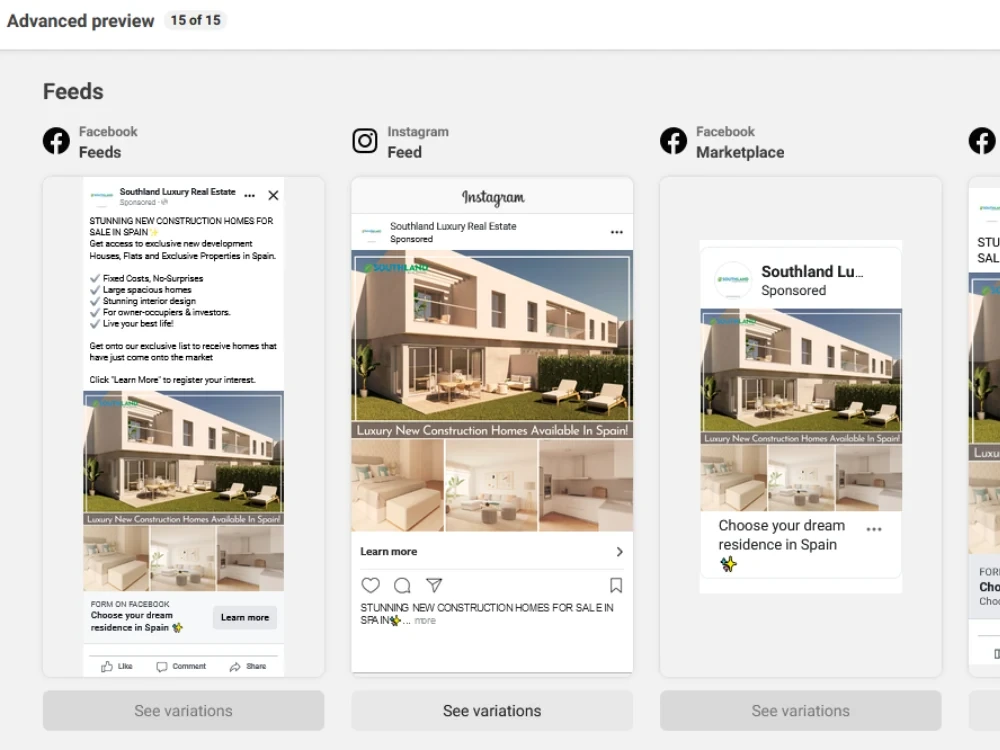Screen dimensions: 1000x750
Task: Click Southland Luxury Real Estate name in Facebook ad
Action: point(177,191)
